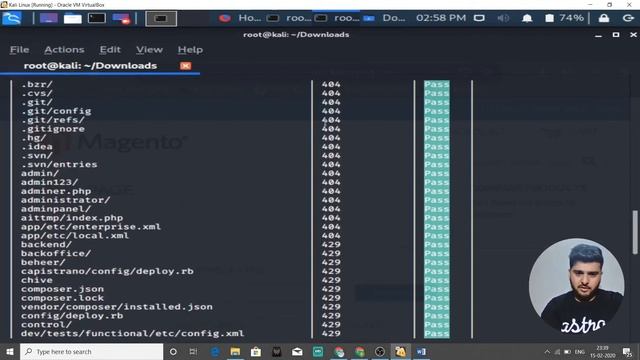Screen dimensions: 640x360
Task: Toggle the Kali panel volume icon
Action: (x=503, y=18)
